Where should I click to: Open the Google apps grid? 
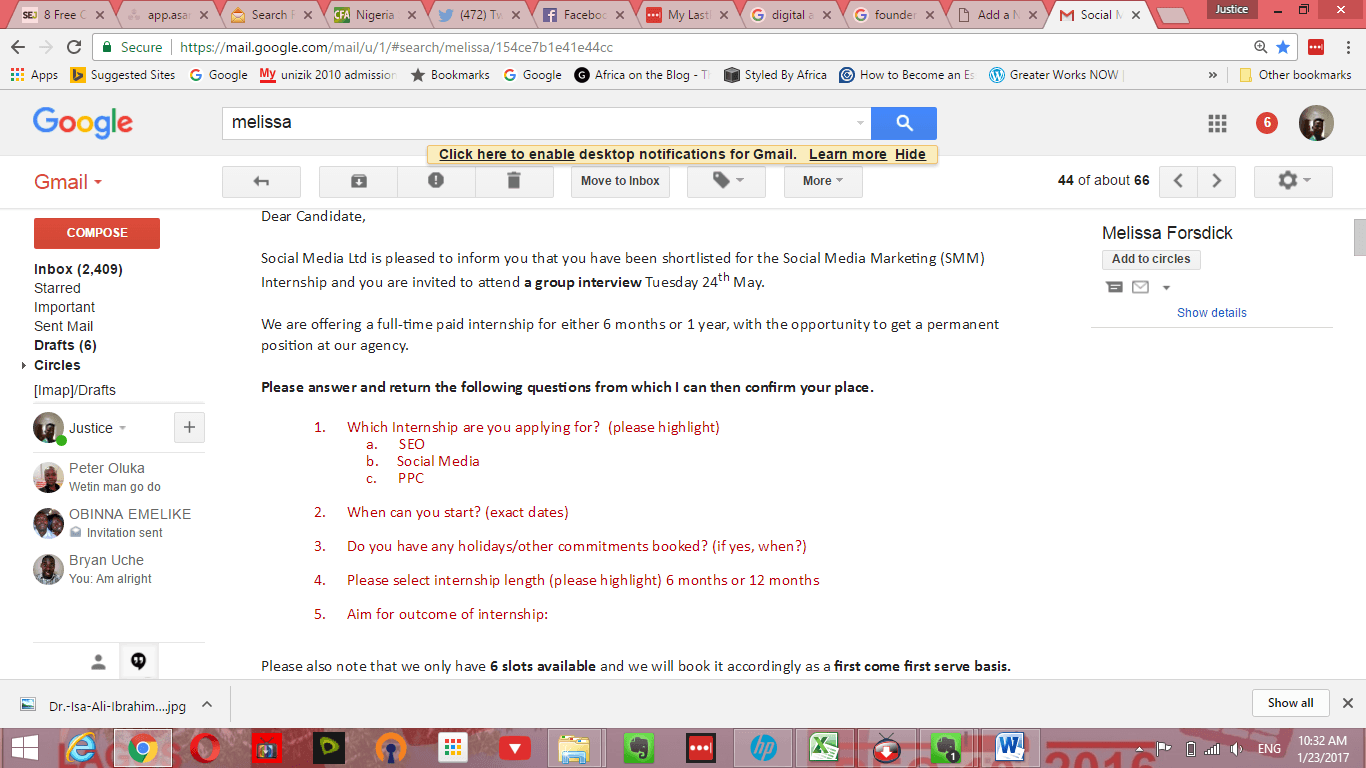pos(1217,123)
